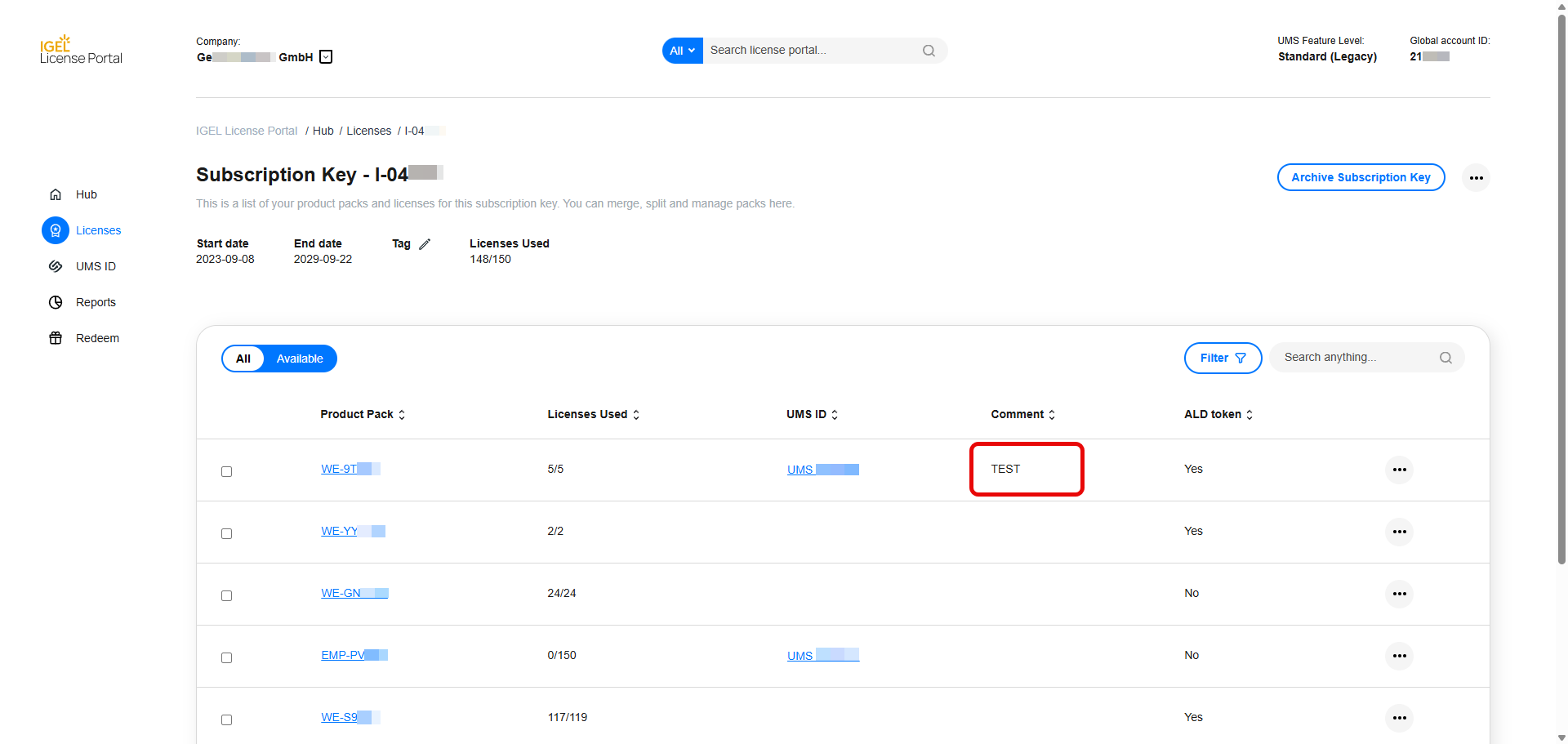Screen dimensions: 1568x744
Task: Select the Redeem gift icon
Action: [x=55, y=338]
